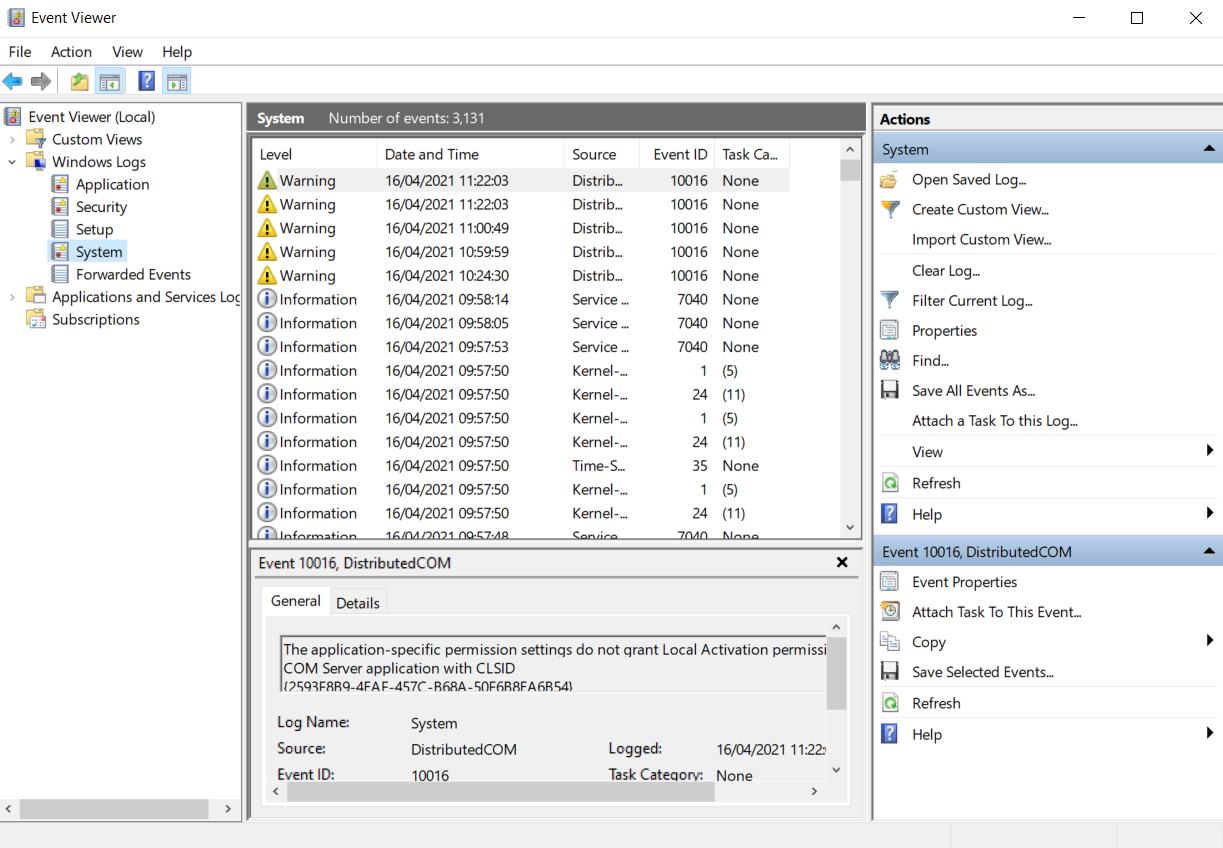Select the Create Custom View funnel icon

[x=889, y=209]
